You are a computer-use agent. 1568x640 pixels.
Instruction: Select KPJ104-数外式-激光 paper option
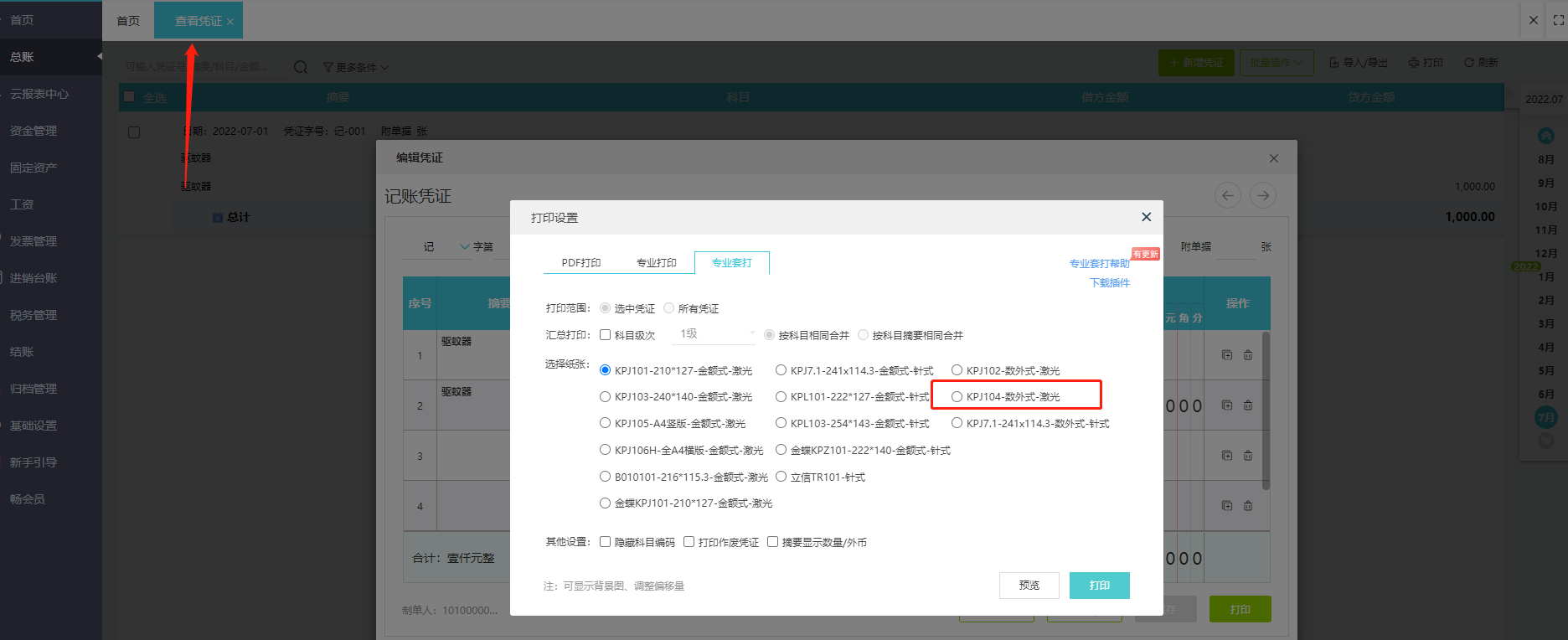point(957,397)
